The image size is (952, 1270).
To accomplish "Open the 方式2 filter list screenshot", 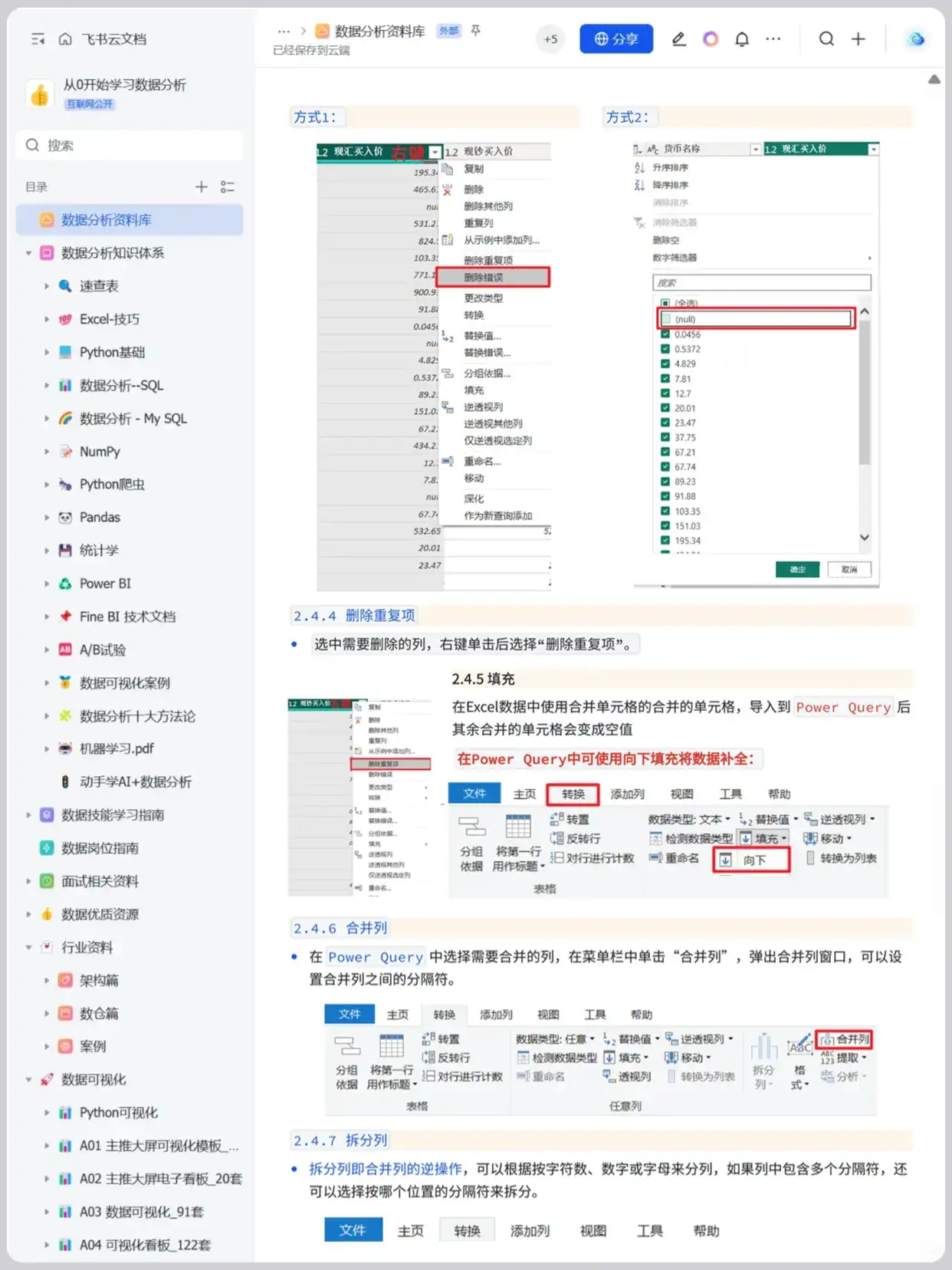I will [756, 364].
